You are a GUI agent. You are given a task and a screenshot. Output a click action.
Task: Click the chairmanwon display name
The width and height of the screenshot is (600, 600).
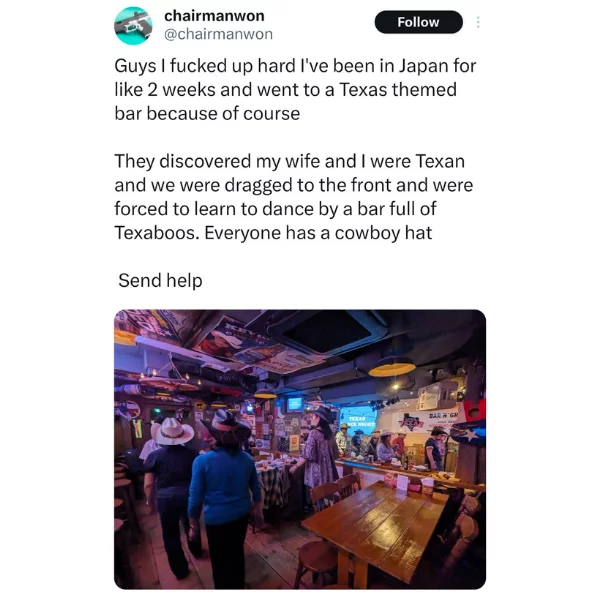point(214,16)
